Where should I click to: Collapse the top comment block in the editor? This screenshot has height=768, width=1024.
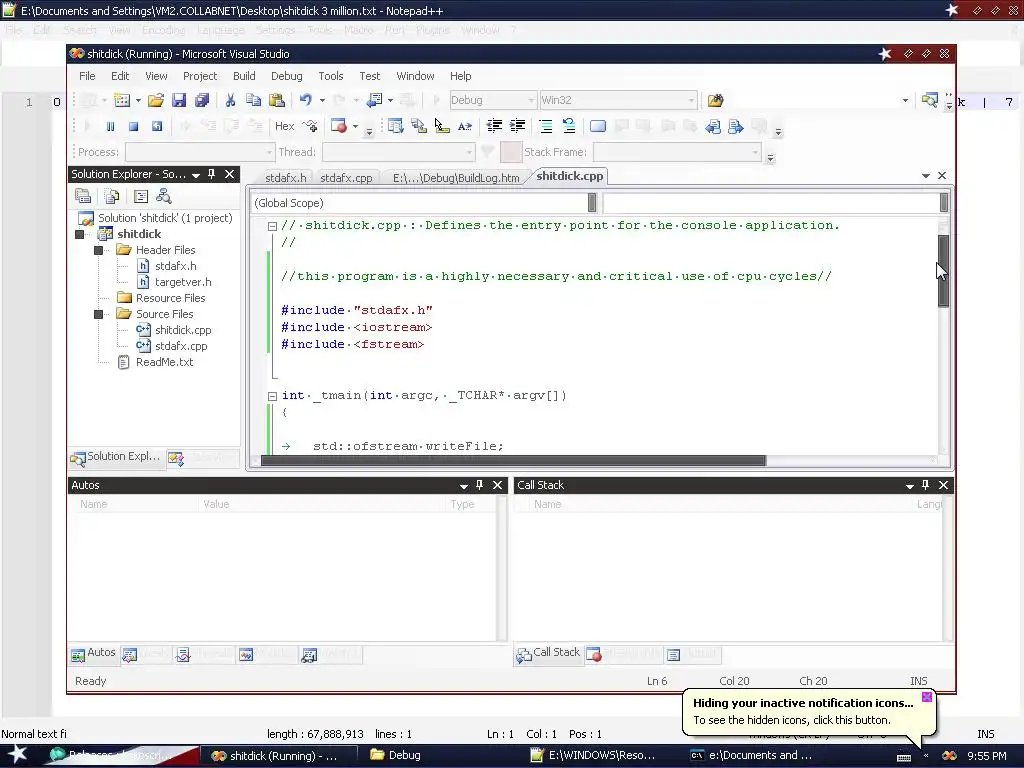[x=272, y=226]
